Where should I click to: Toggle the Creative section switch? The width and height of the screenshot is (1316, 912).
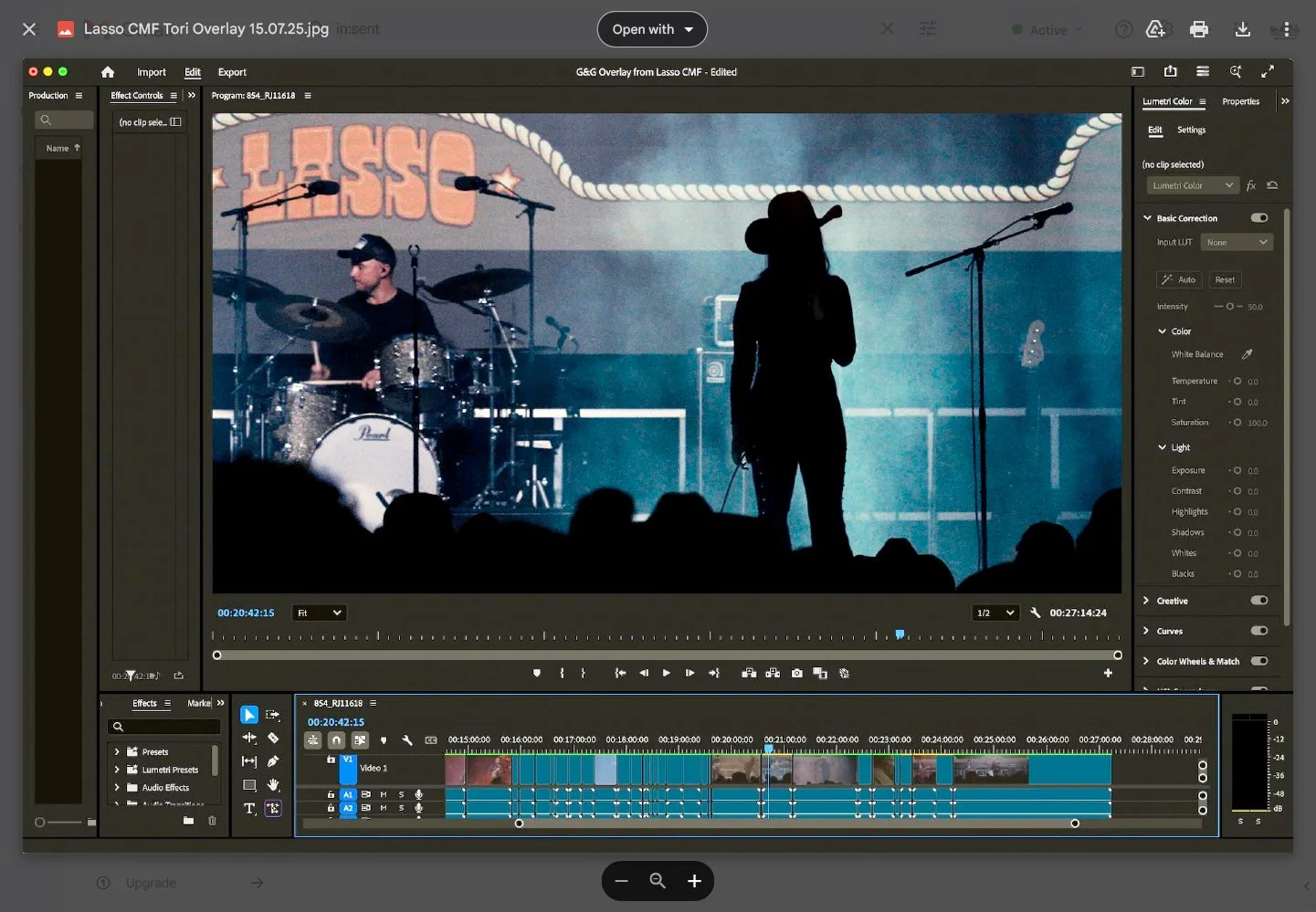tap(1259, 601)
